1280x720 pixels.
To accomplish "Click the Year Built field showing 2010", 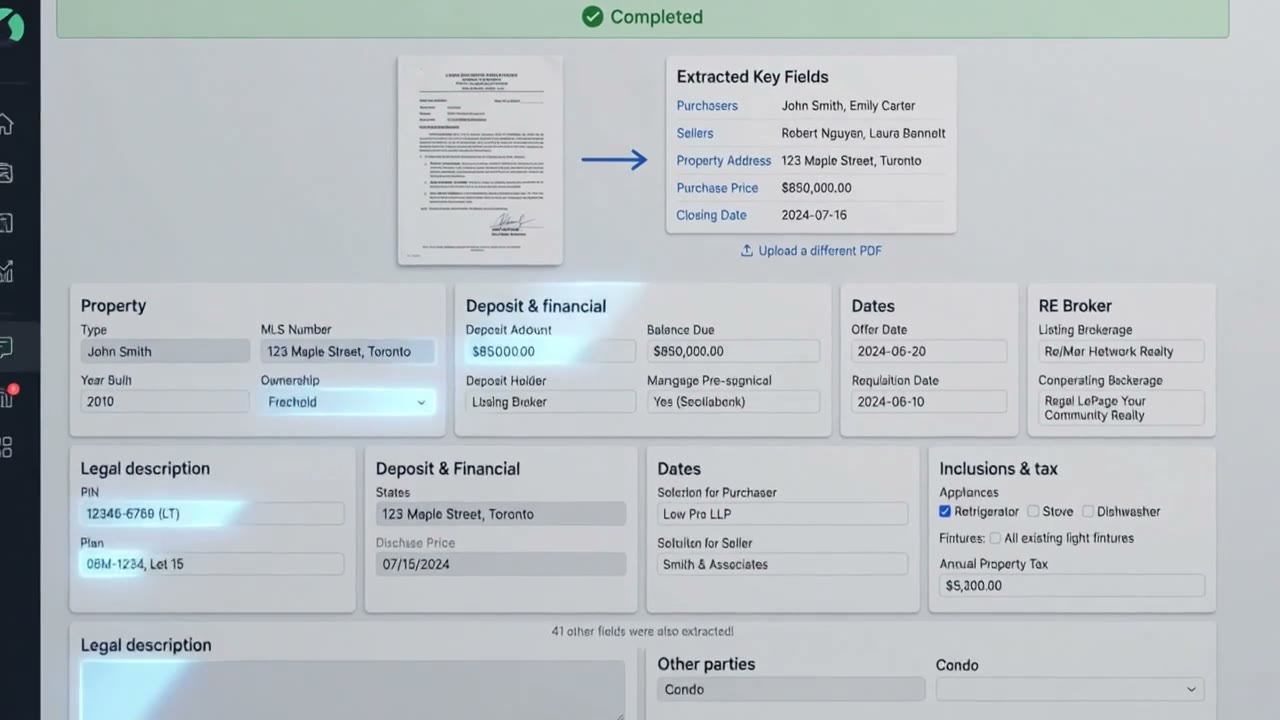I will tap(165, 402).
